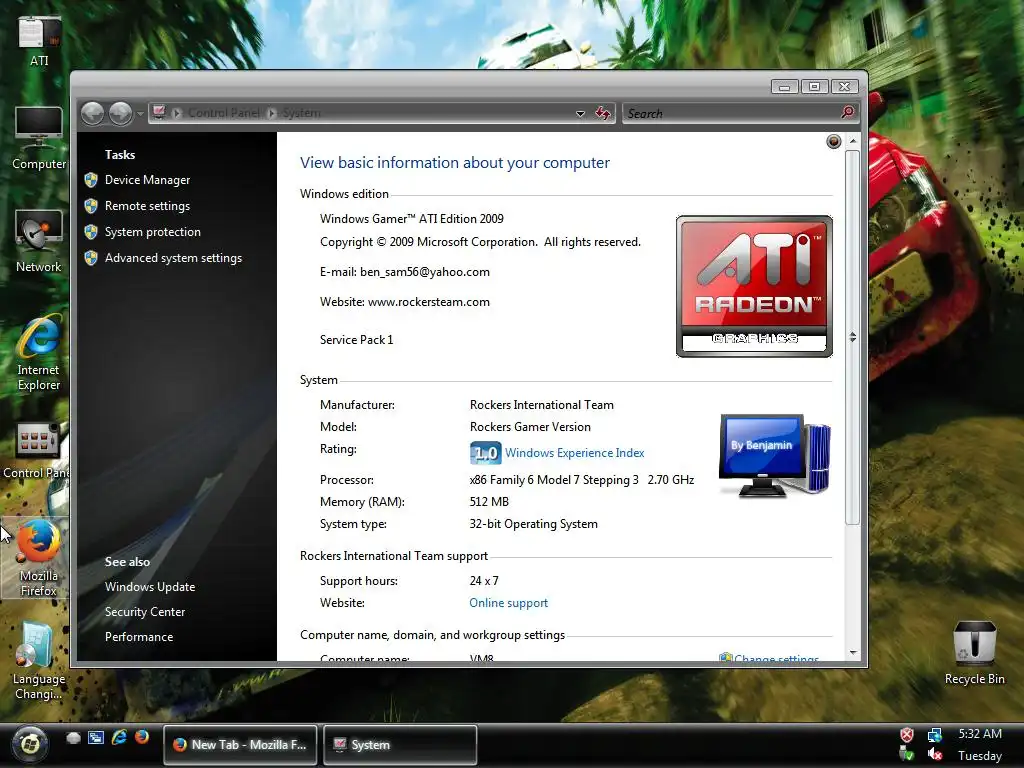
Task: Open Device Manager task
Action: tap(148, 180)
